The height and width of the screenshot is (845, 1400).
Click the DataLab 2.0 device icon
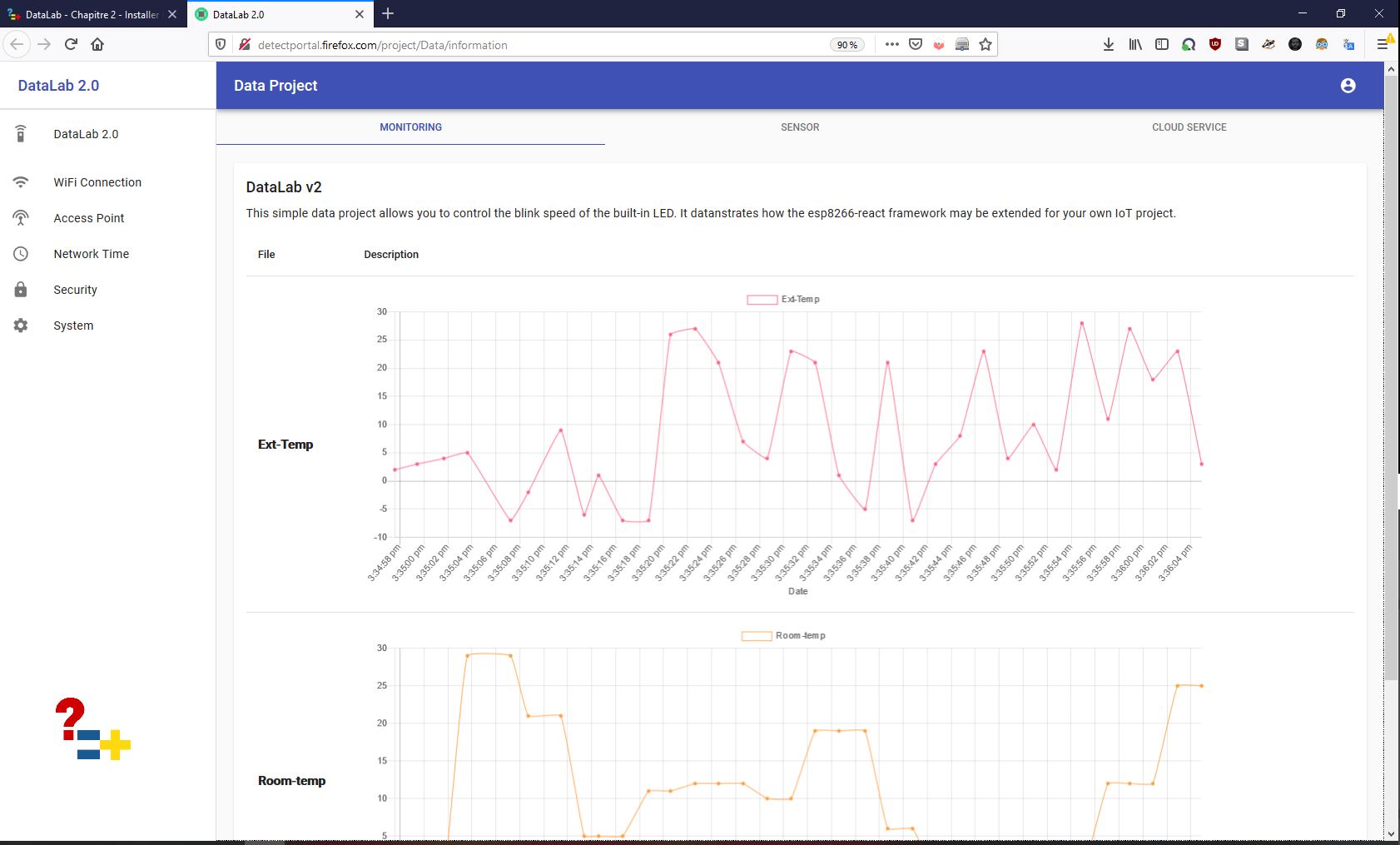pos(21,134)
